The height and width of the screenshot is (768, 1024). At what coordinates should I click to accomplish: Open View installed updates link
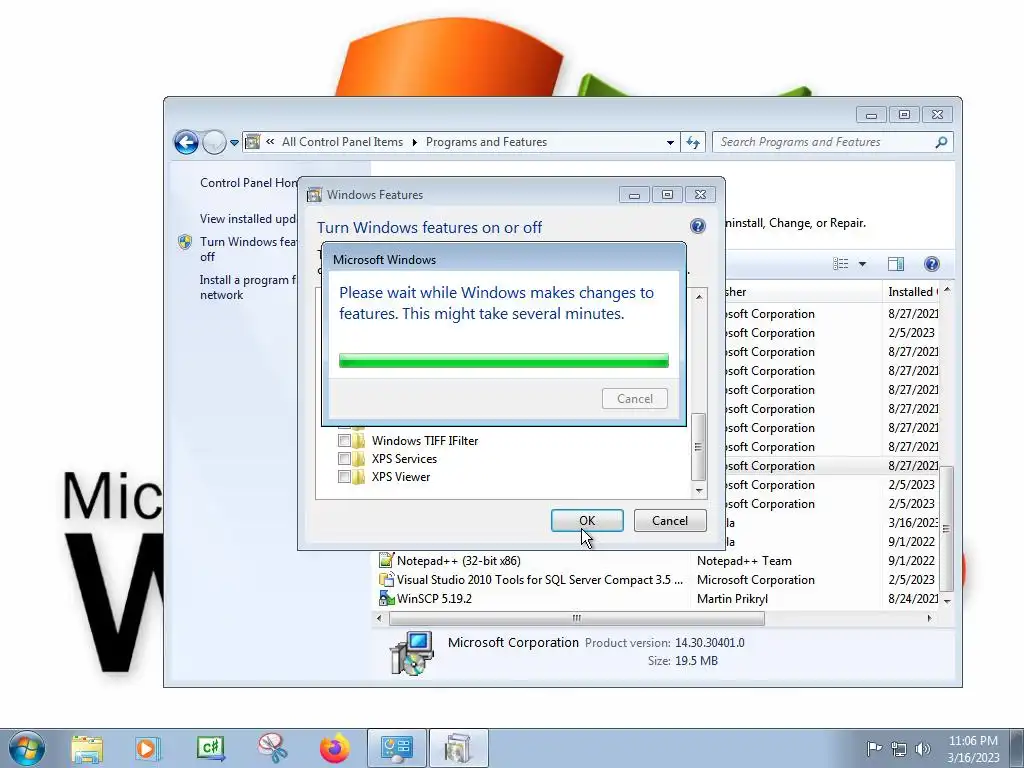point(248,219)
